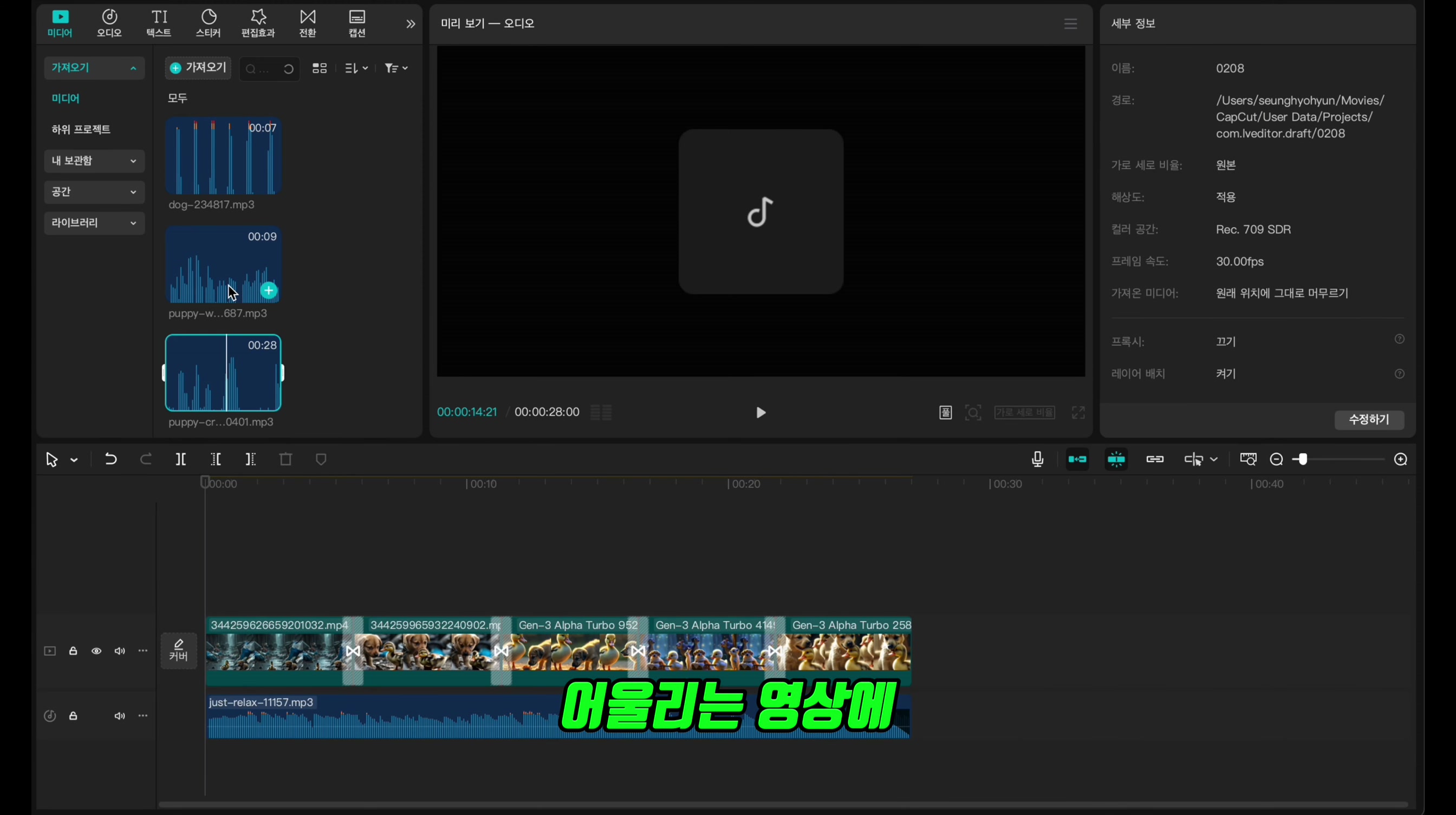The image size is (1456, 815).
Task: Select the just-relax-11157.mp3 audio clip
Action: (x=558, y=716)
